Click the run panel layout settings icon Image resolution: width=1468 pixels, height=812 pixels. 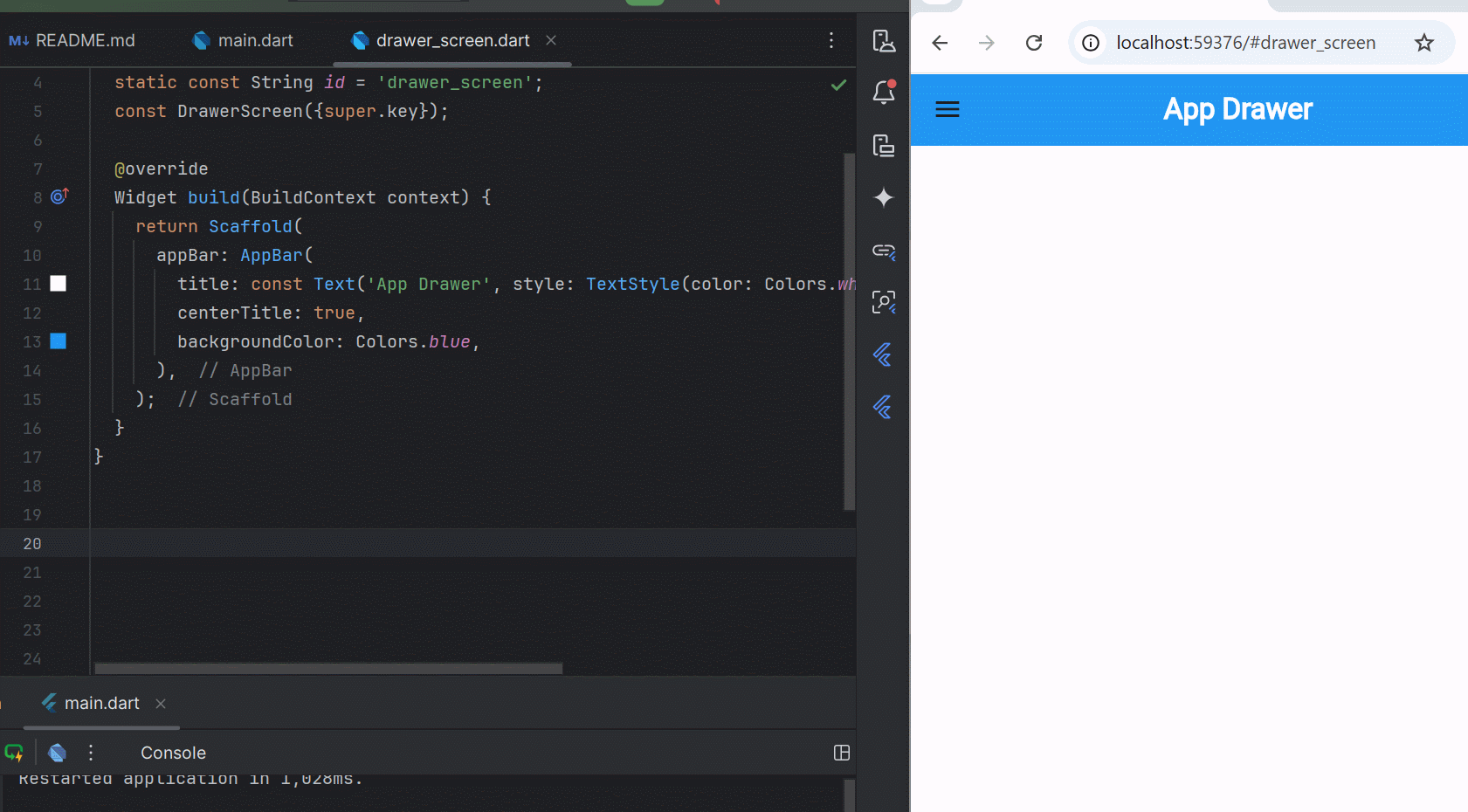[x=842, y=753]
